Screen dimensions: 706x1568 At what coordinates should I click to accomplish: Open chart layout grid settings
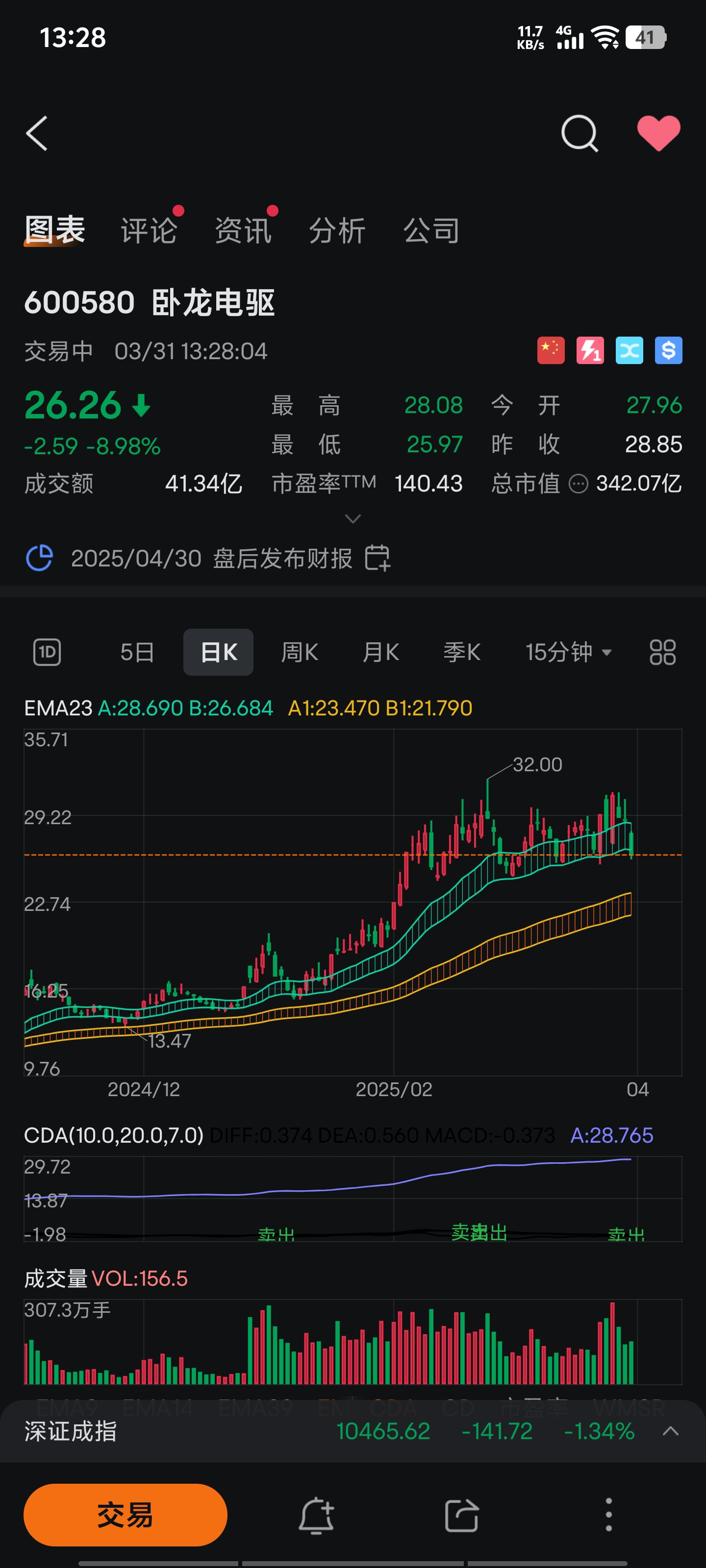point(663,652)
